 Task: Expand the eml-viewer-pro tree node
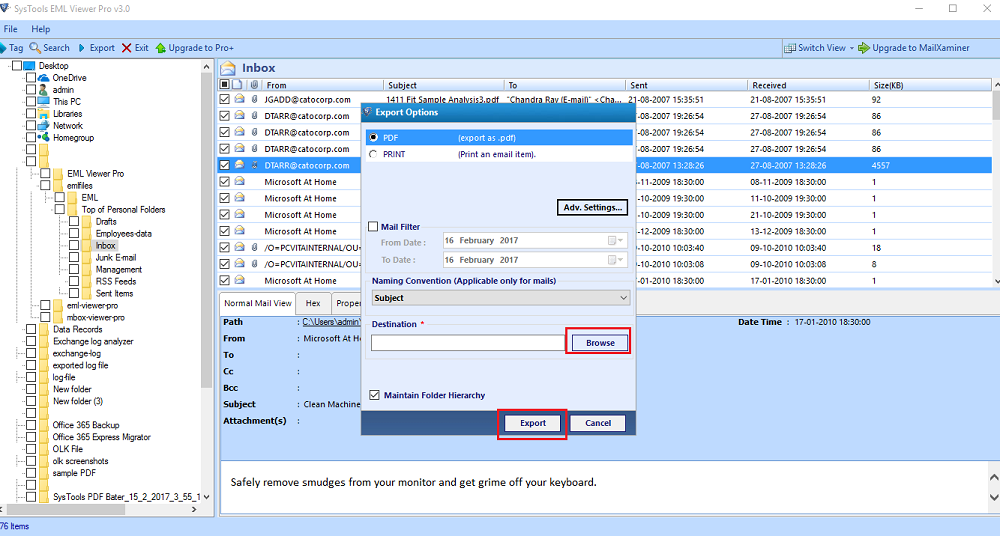(x=38, y=306)
